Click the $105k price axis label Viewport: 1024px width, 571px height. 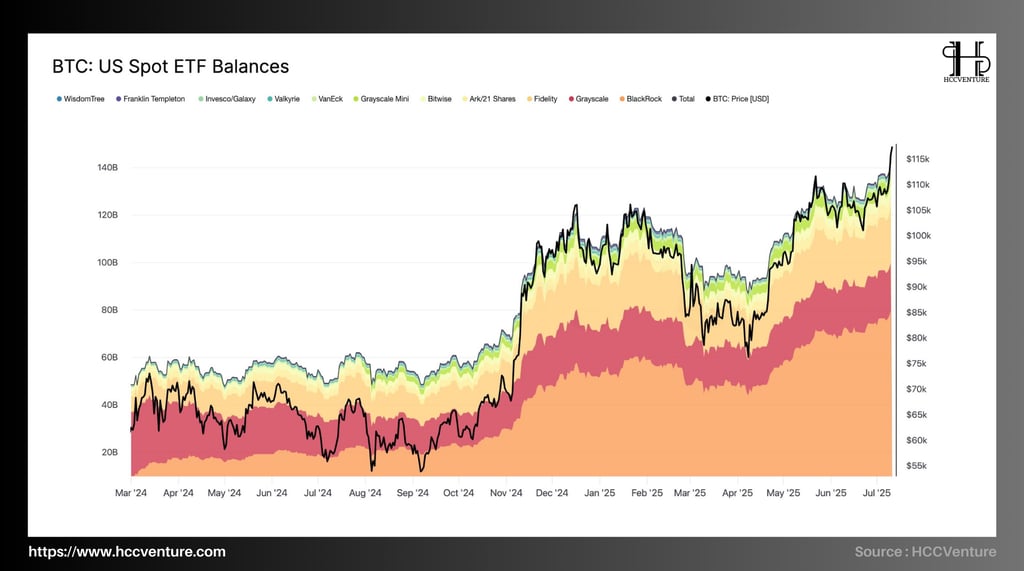(918, 210)
